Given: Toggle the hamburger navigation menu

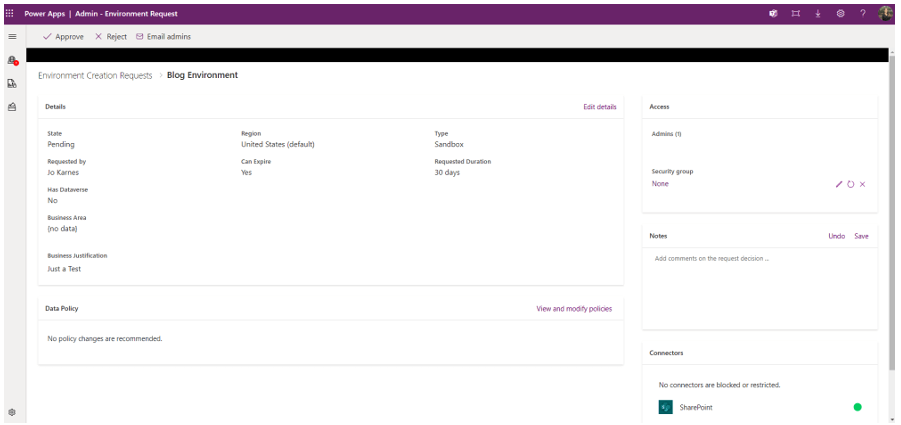Looking at the screenshot, I should click(12, 36).
